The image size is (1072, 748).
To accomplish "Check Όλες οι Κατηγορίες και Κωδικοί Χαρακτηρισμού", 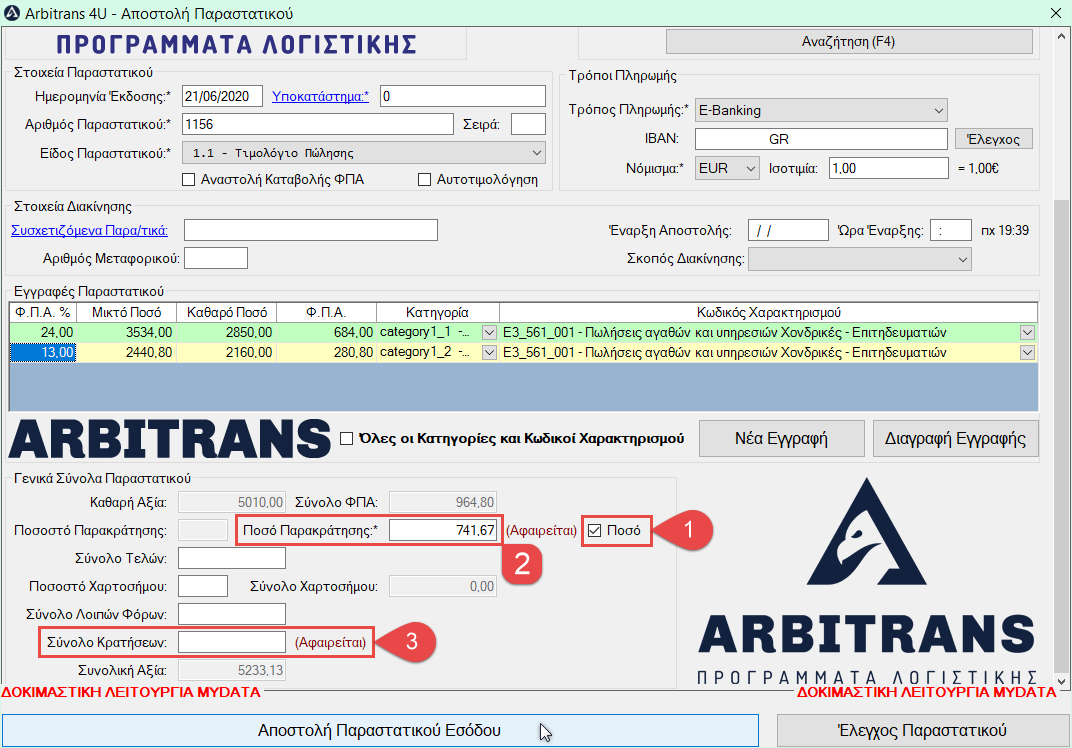I will pyautogui.click(x=347, y=438).
